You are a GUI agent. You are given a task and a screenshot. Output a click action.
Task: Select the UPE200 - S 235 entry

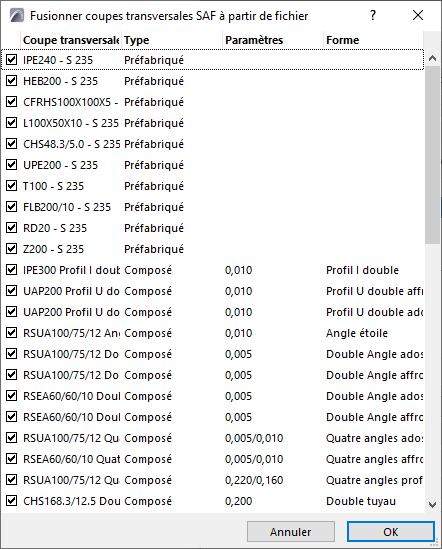coord(60,165)
